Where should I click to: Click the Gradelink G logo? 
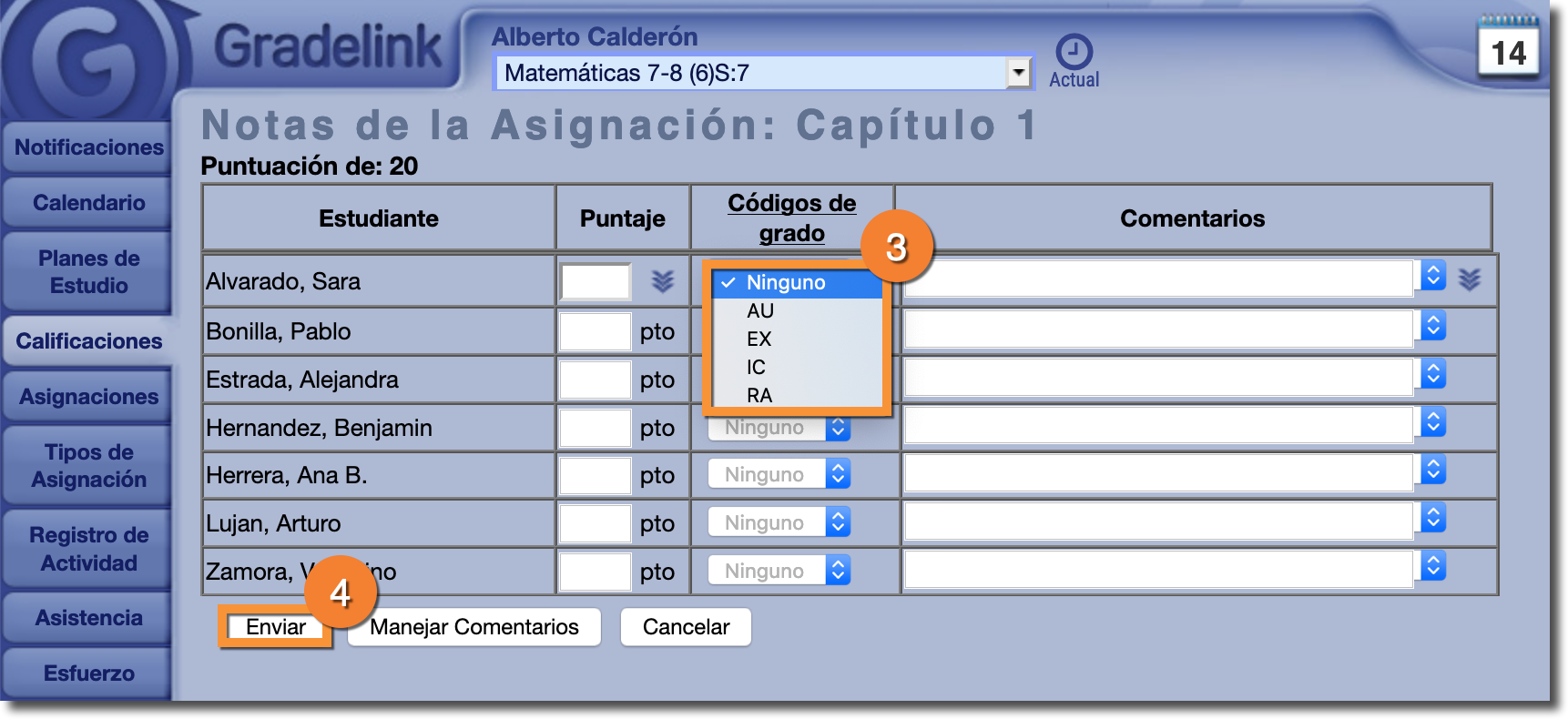click(89, 60)
